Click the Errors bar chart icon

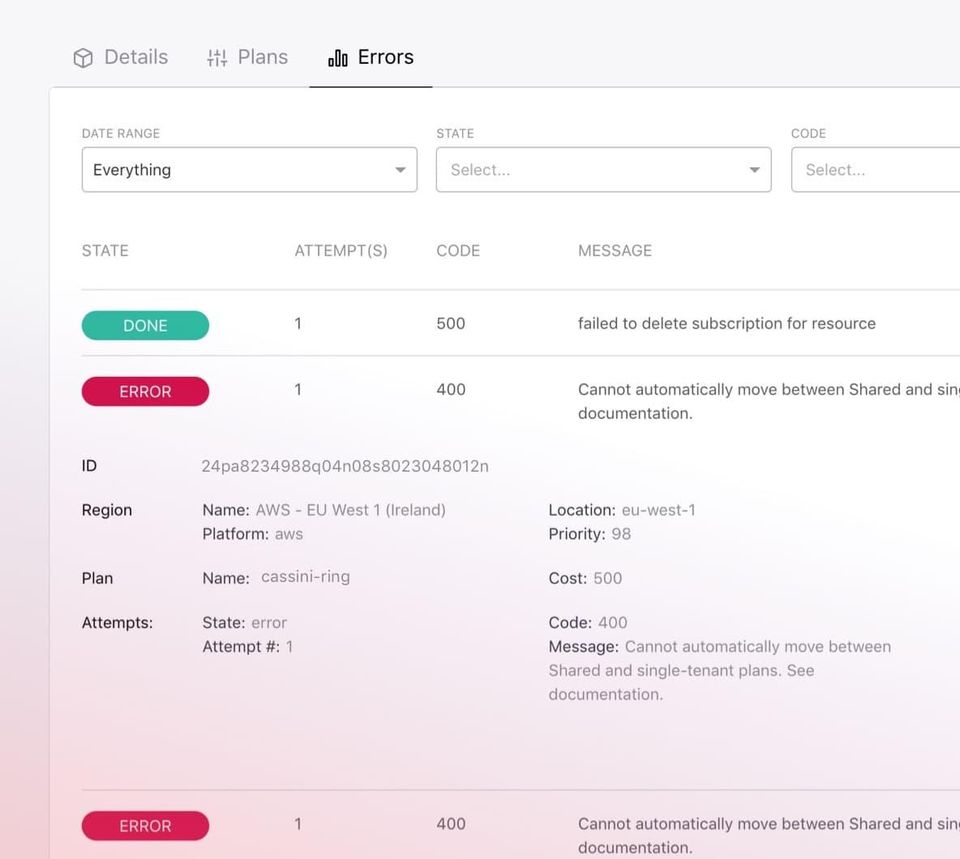pos(338,58)
